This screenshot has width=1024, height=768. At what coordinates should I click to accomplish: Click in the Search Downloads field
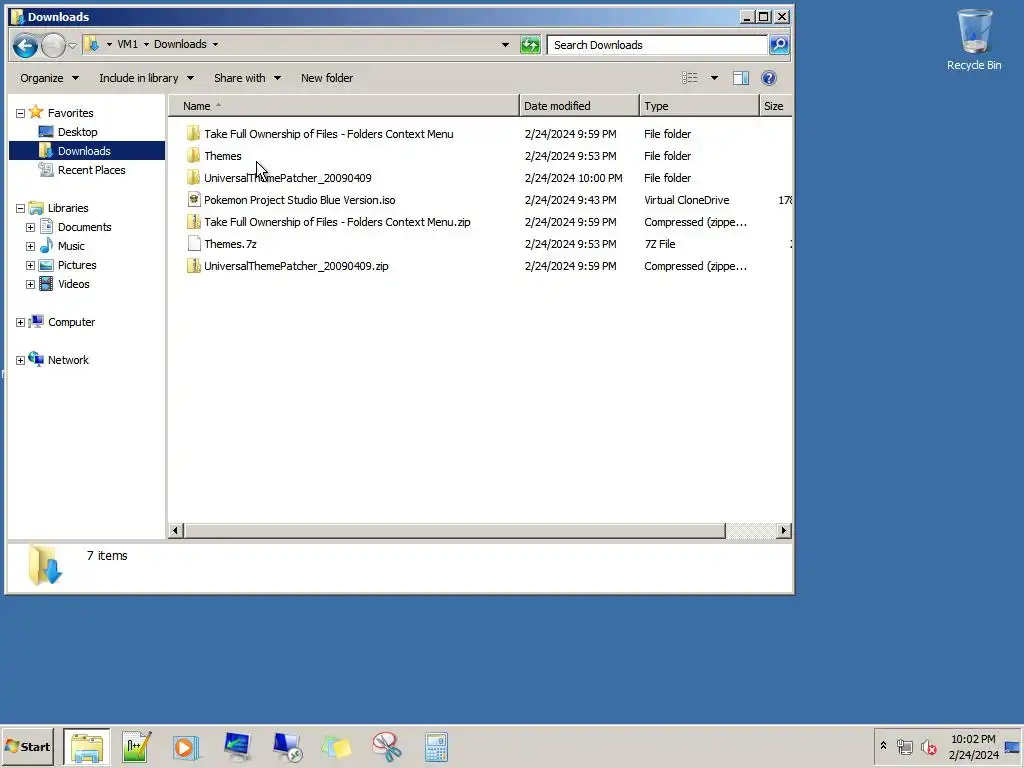(x=657, y=44)
